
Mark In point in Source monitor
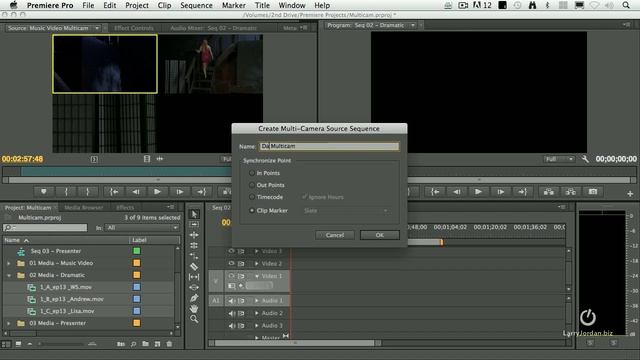click(66, 191)
